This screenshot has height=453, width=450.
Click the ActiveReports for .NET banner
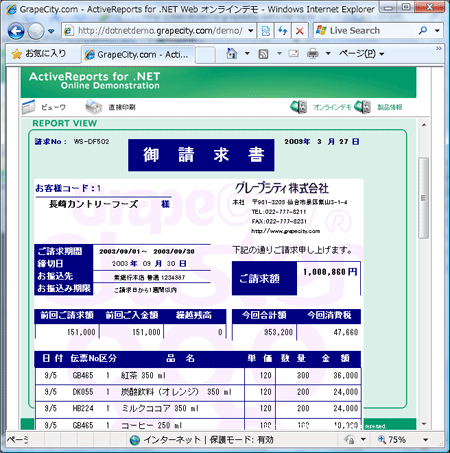point(218,82)
